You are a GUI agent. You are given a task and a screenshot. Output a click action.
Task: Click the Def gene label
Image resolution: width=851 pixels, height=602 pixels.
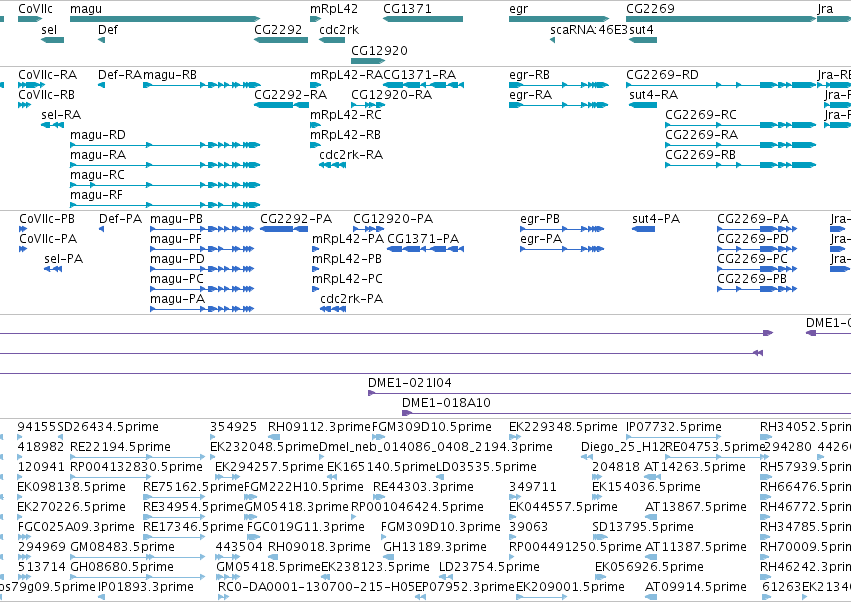tap(107, 30)
